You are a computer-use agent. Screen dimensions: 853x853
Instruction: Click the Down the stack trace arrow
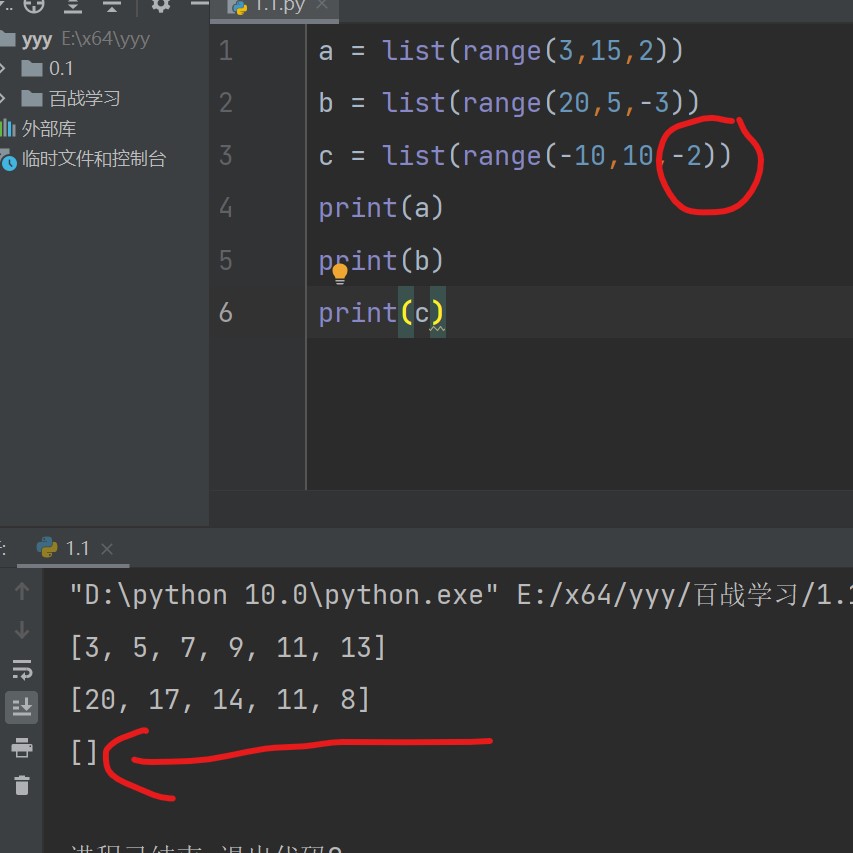[22, 630]
